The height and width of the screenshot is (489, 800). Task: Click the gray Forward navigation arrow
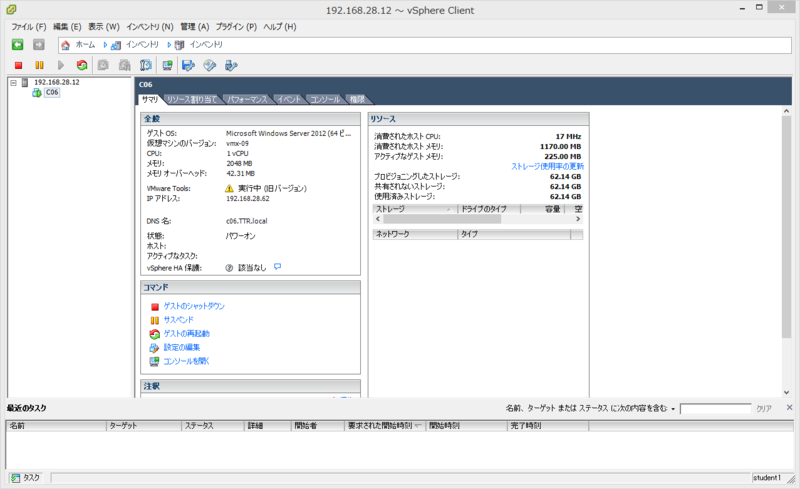pyautogui.click(x=39, y=45)
